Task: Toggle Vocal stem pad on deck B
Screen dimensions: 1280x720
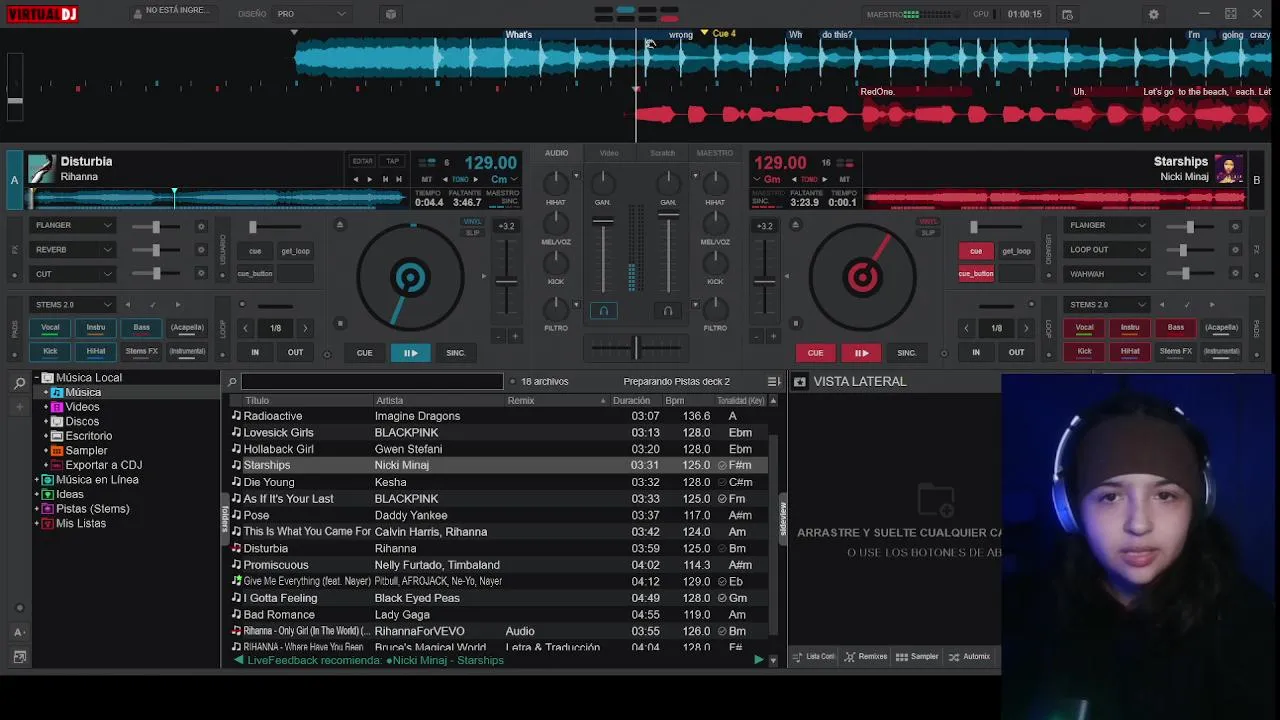Action: 1084,327
